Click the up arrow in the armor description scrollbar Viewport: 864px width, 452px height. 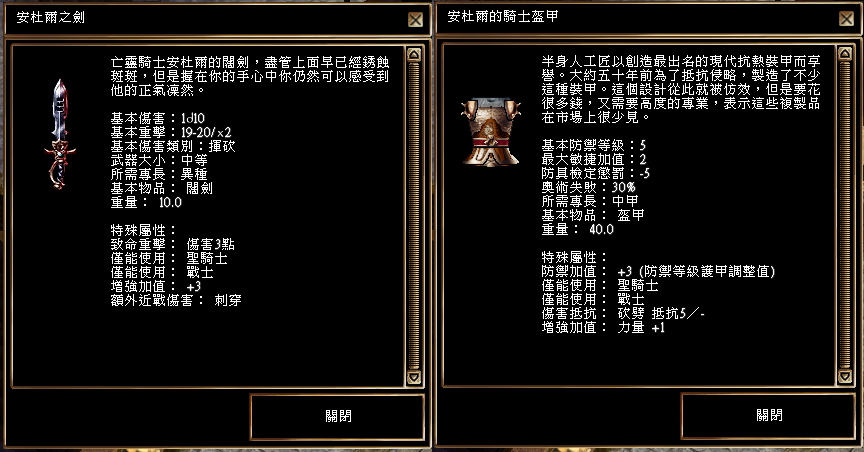click(x=845, y=53)
